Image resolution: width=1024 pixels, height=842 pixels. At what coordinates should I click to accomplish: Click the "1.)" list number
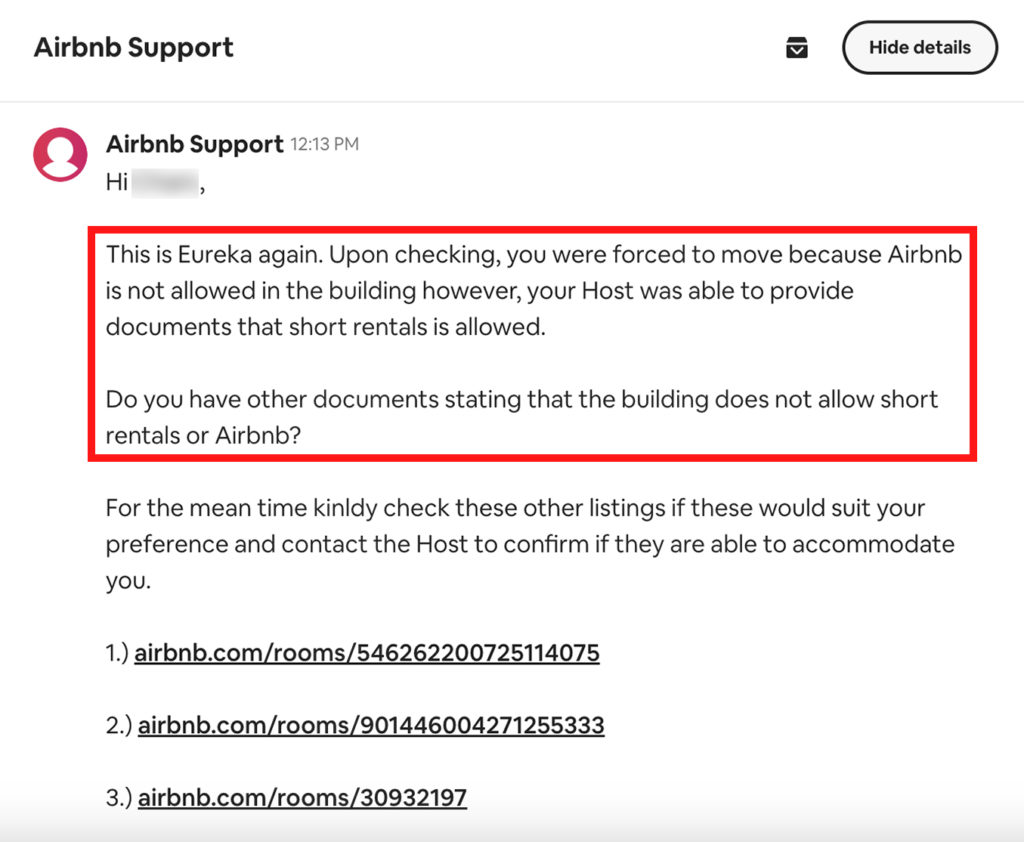[x=118, y=654]
